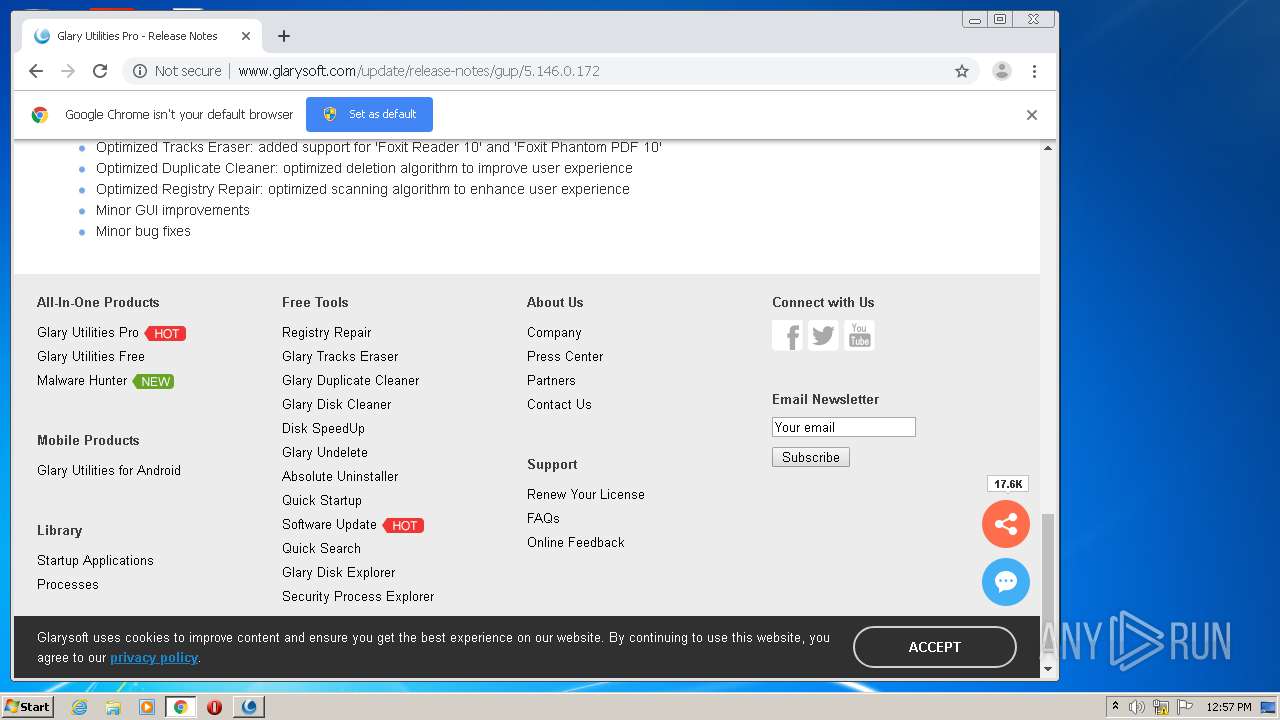Open Glary Disk Cleaner link
This screenshot has height=720, width=1280.
[x=336, y=404]
